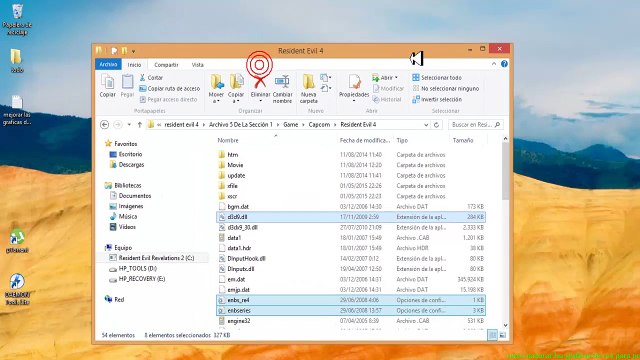Click Invertir selección
The image size is (640, 360).
click(x=437, y=100)
